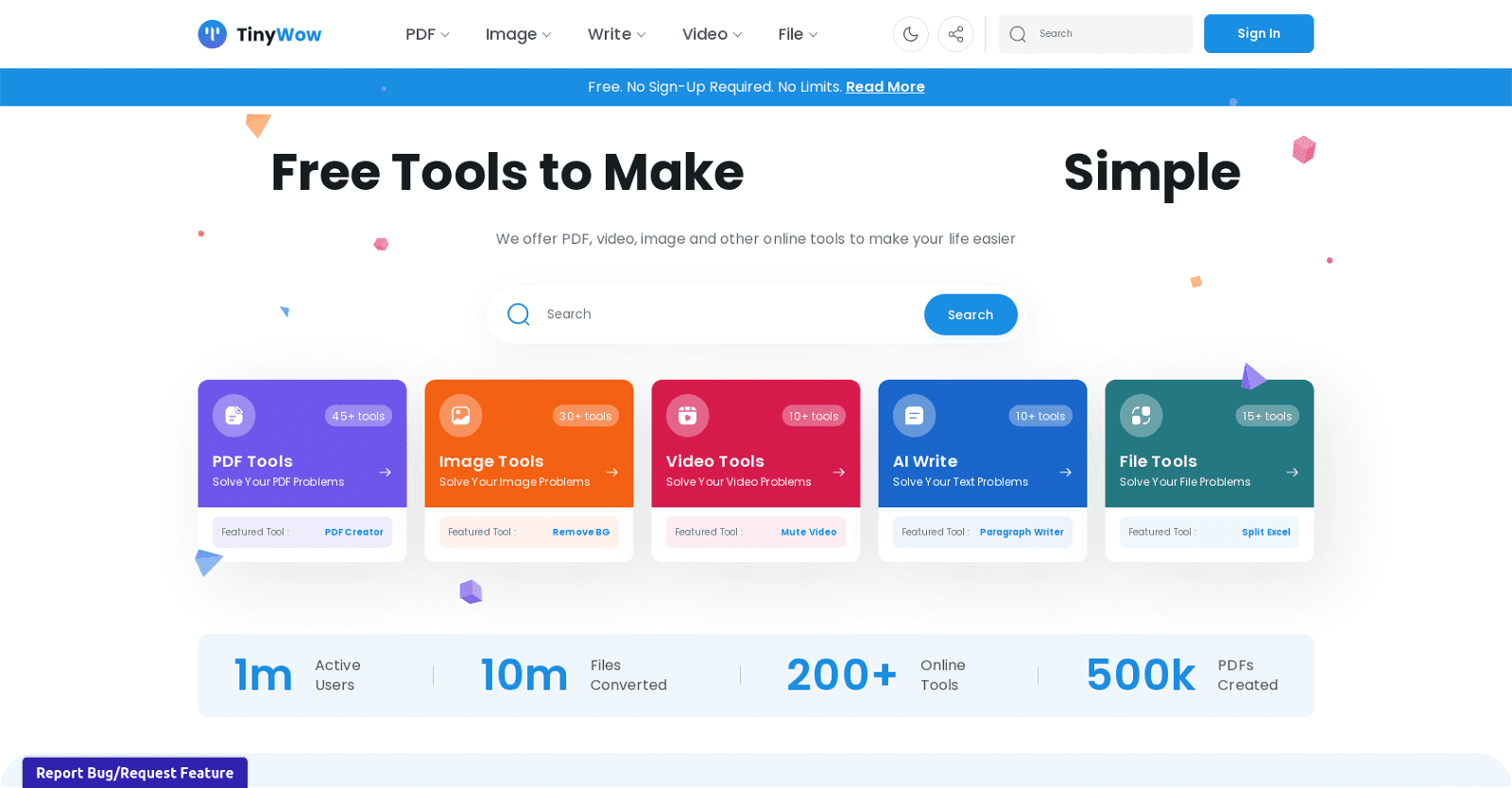The width and height of the screenshot is (1512, 788).
Task: Follow the Read More banner link
Action: 885,87
